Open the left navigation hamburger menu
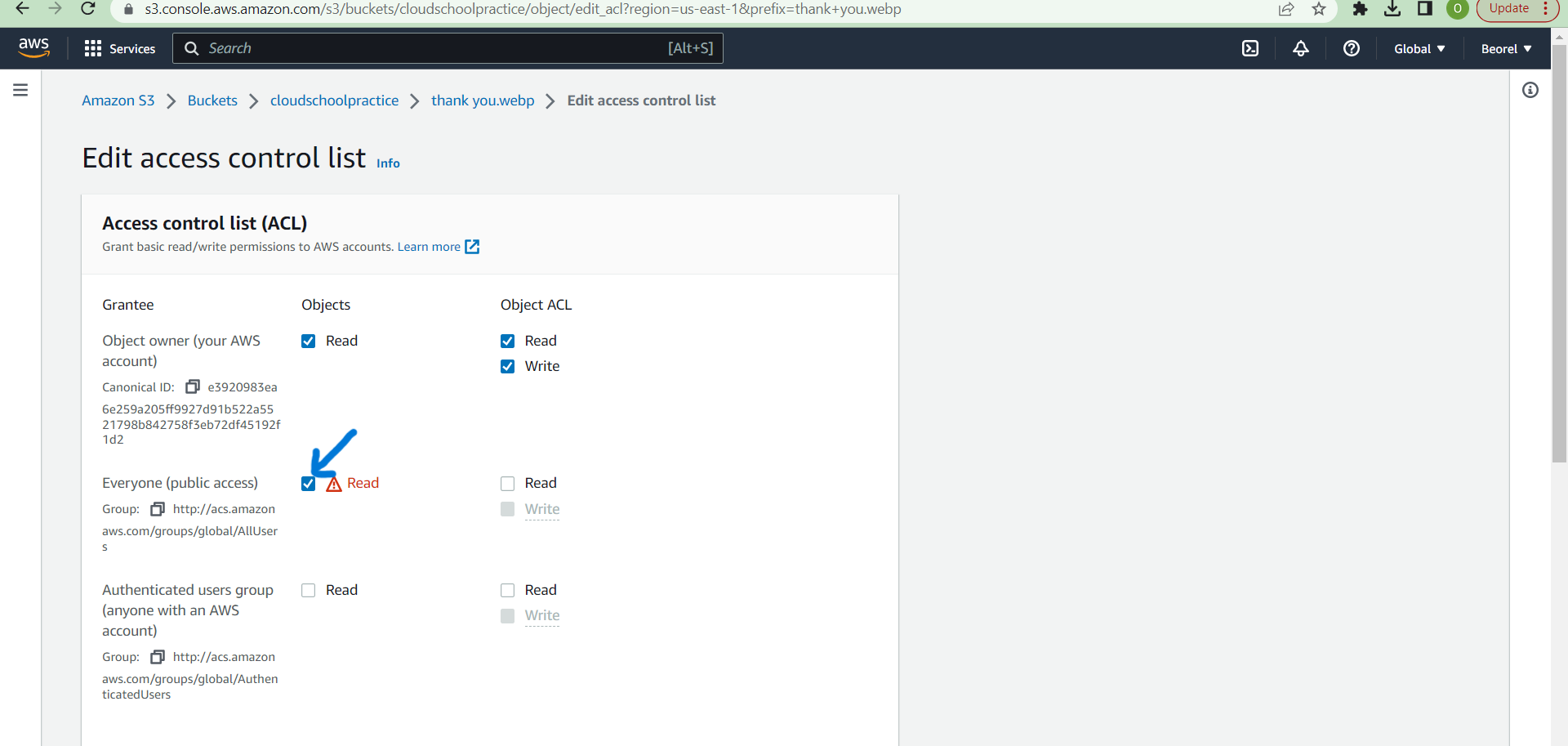 (x=20, y=90)
